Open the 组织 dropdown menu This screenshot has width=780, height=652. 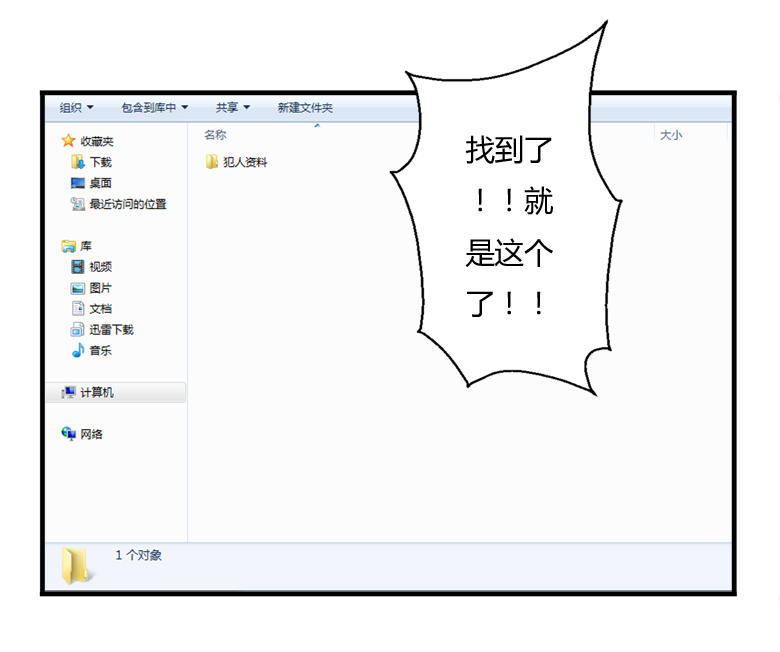coord(76,107)
